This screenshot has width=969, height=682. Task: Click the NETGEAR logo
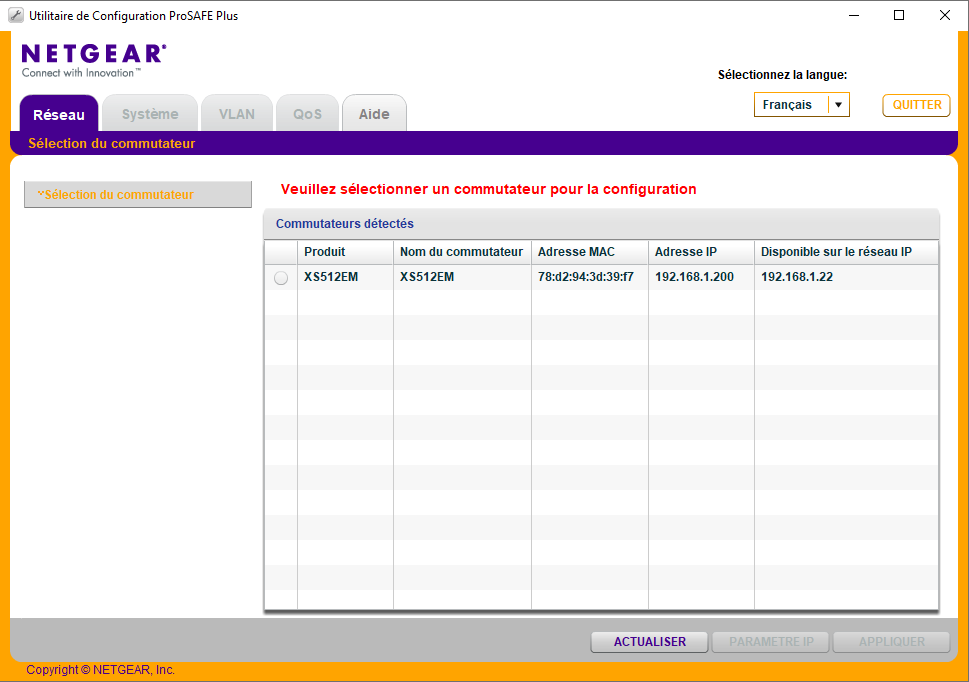(93, 55)
